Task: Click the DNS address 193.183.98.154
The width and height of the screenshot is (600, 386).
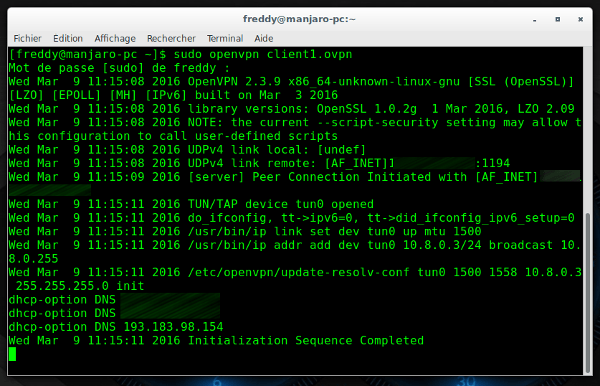Action: [173, 327]
